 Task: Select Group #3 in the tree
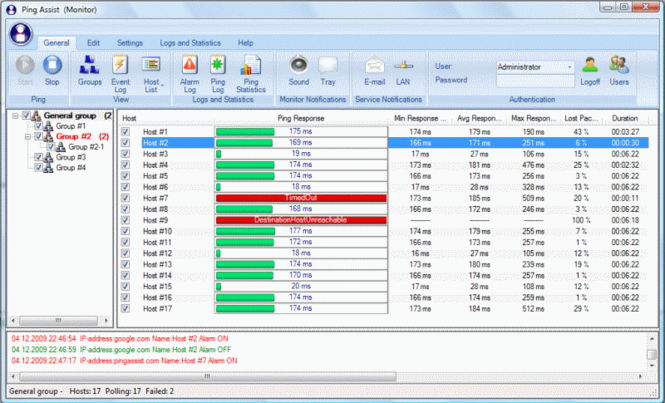click(71, 157)
